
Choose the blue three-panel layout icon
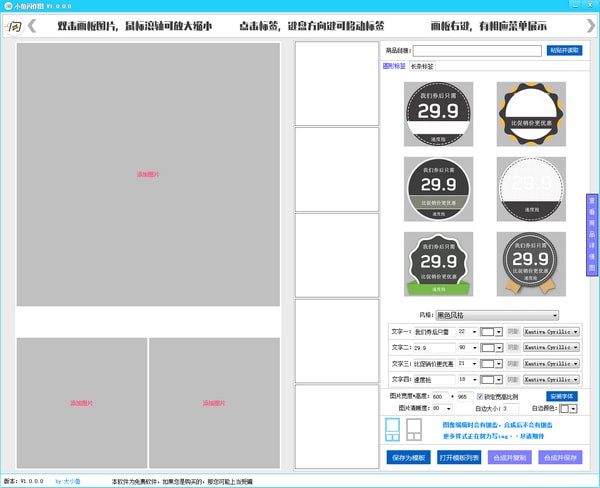[393, 430]
